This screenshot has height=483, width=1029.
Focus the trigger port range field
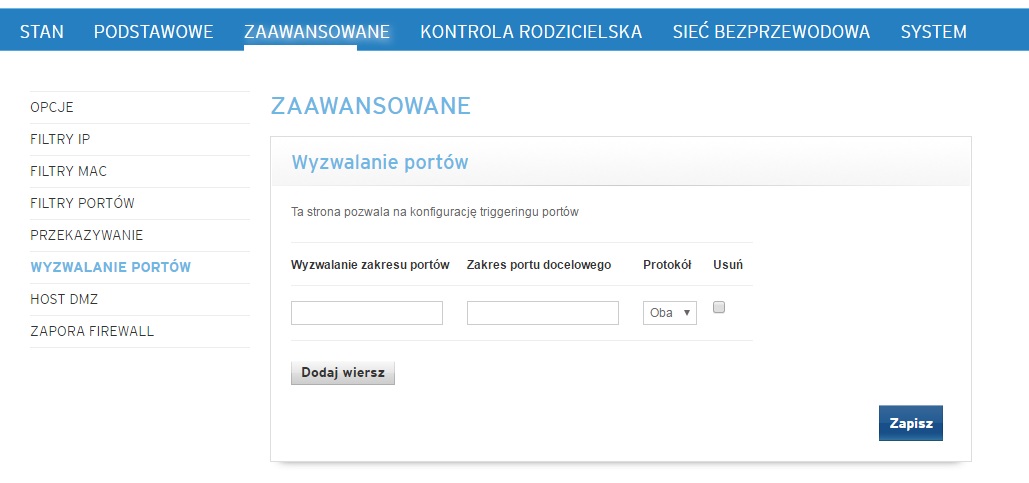pyautogui.click(x=367, y=313)
